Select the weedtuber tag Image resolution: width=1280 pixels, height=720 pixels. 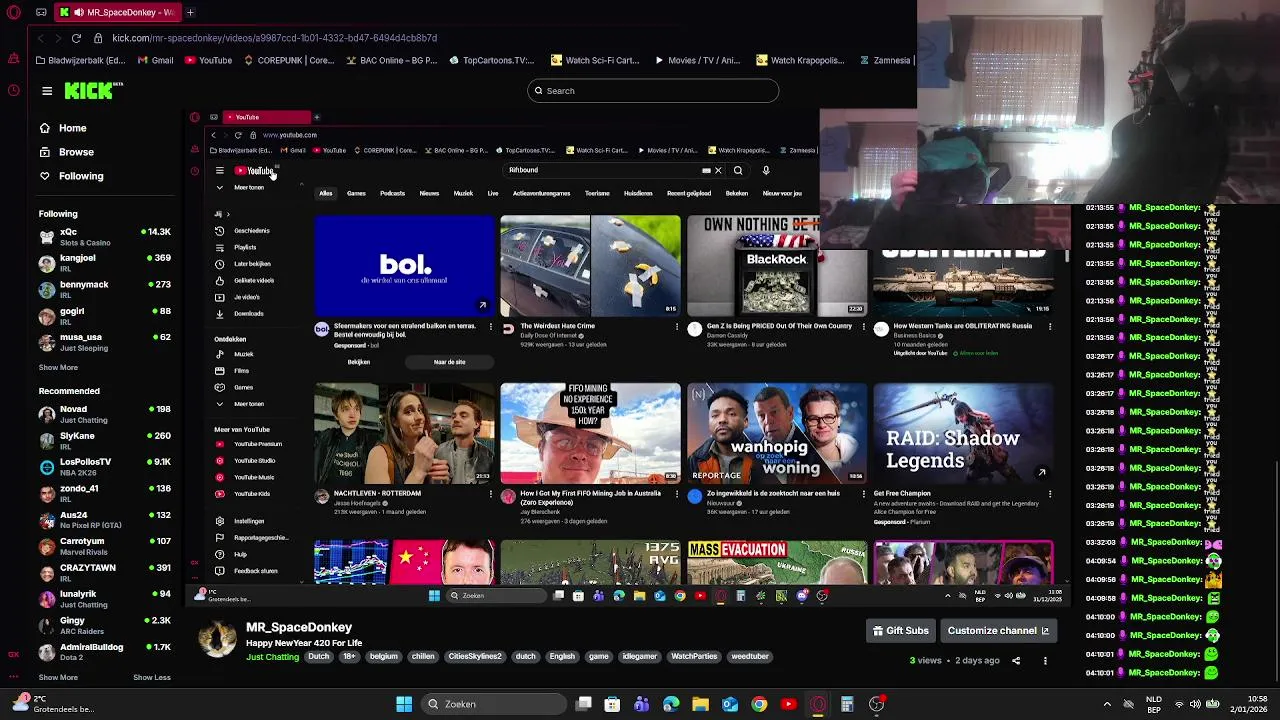pyautogui.click(x=750, y=657)
